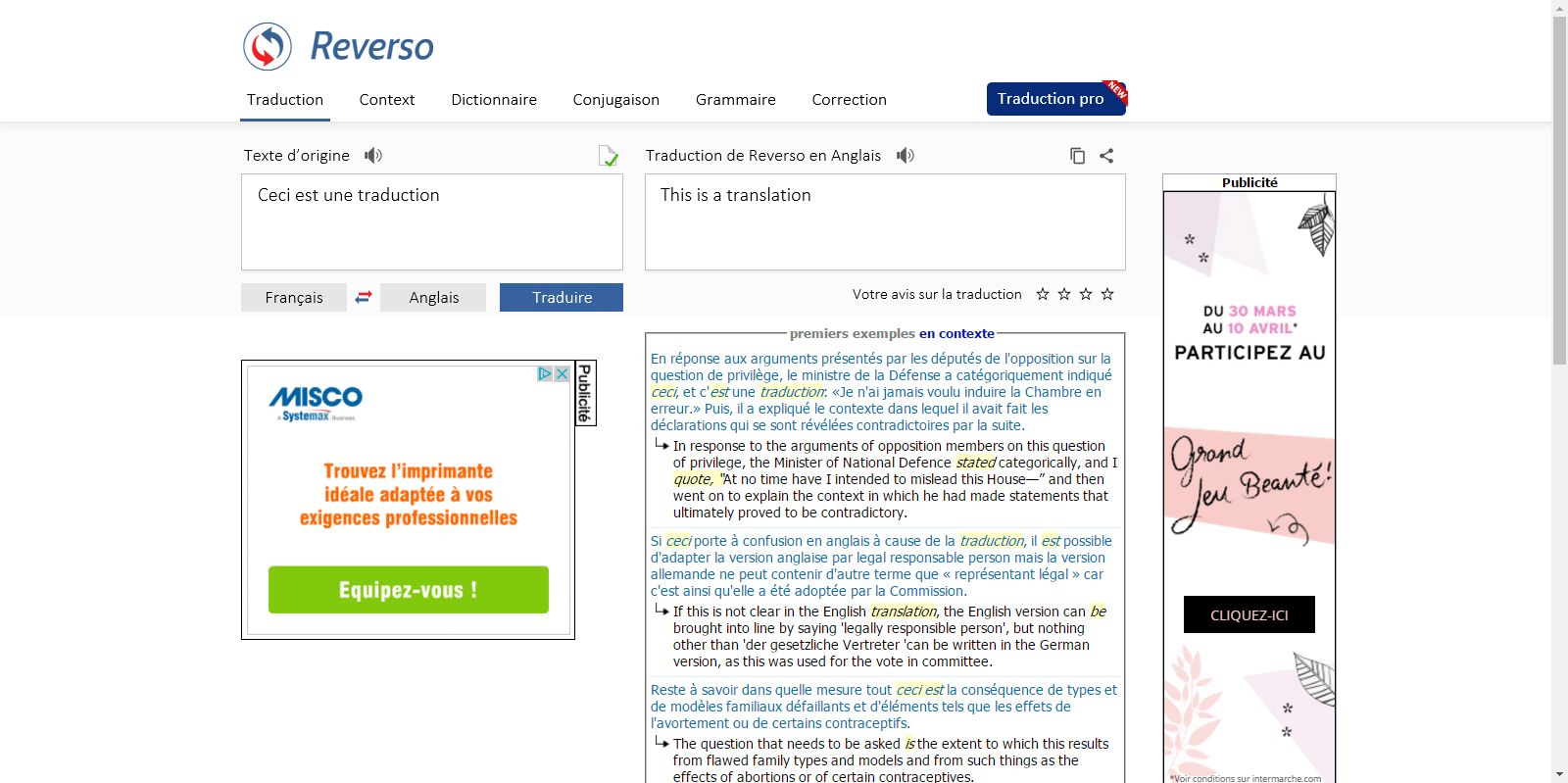Go to the Dictionnaire tab

[x=494, y=100]
